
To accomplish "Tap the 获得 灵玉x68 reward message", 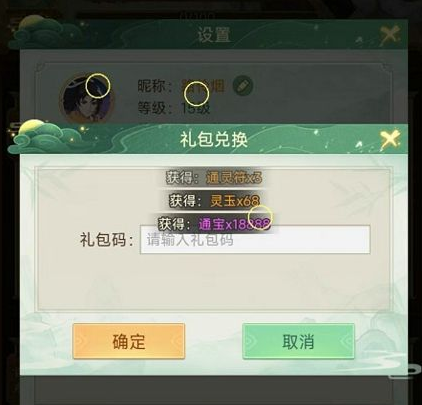I will point(214,201).
